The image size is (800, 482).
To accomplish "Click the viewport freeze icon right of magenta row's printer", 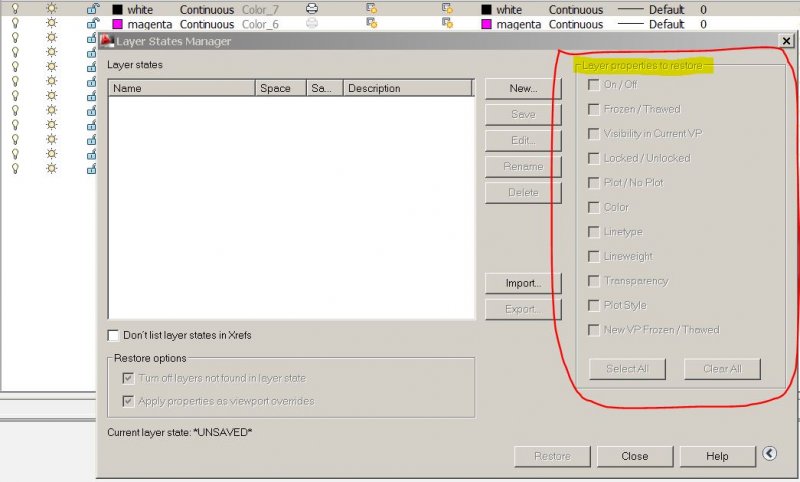I will click(372, 23).
